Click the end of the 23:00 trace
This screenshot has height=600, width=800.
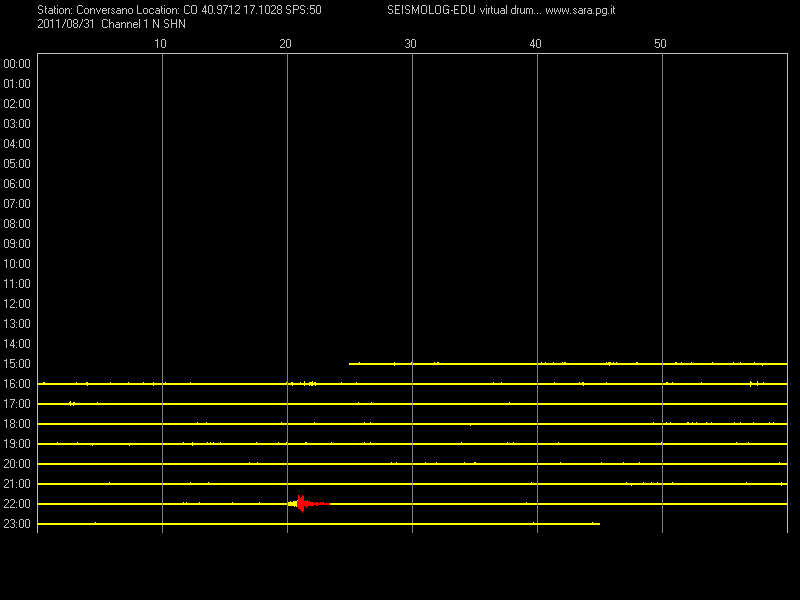(598, 524)
